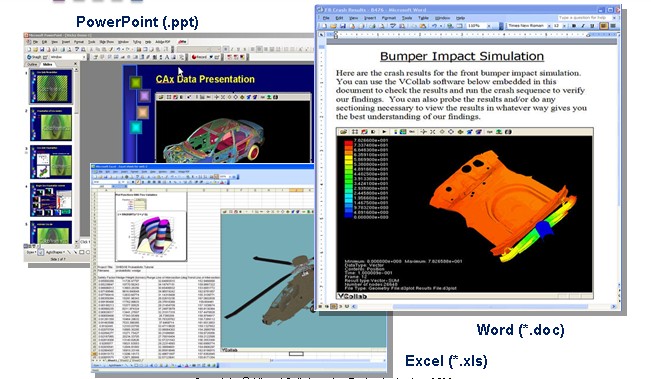Open the zoom percentage dropdown in Word
The image size is (651, 379).
[489, 26]
